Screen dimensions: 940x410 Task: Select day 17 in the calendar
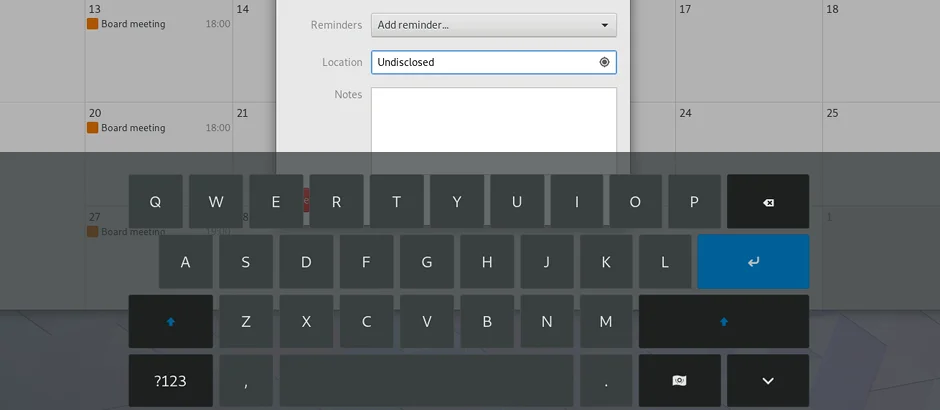point(747,40)
